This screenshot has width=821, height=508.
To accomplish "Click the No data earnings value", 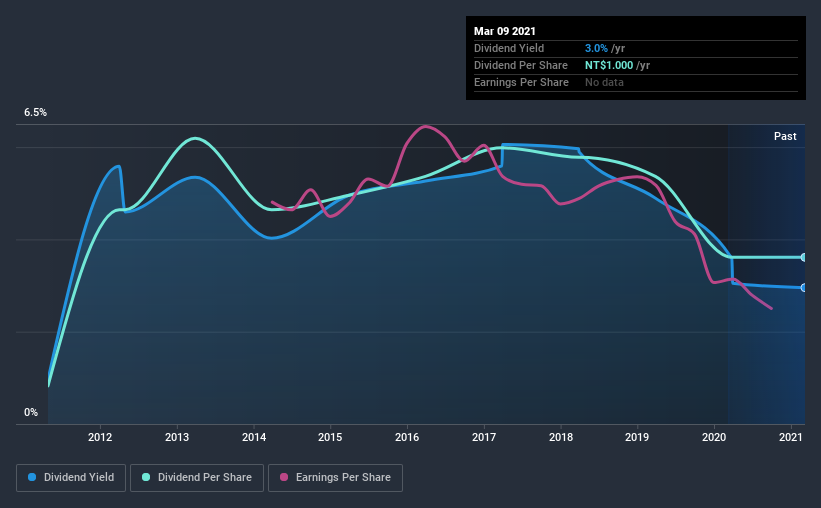I will coord(604,82).
